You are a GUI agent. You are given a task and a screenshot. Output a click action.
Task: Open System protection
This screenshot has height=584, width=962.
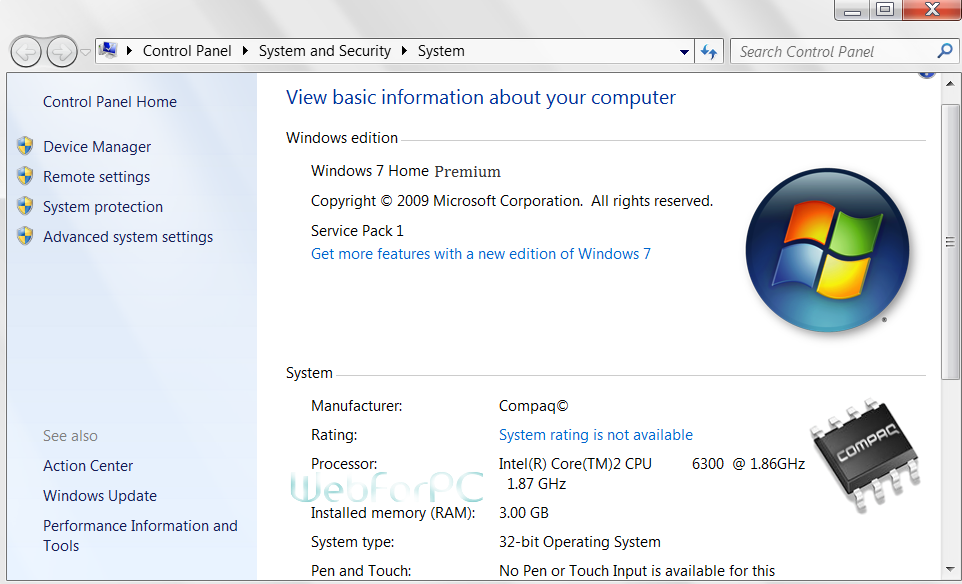tap(103, 207)
